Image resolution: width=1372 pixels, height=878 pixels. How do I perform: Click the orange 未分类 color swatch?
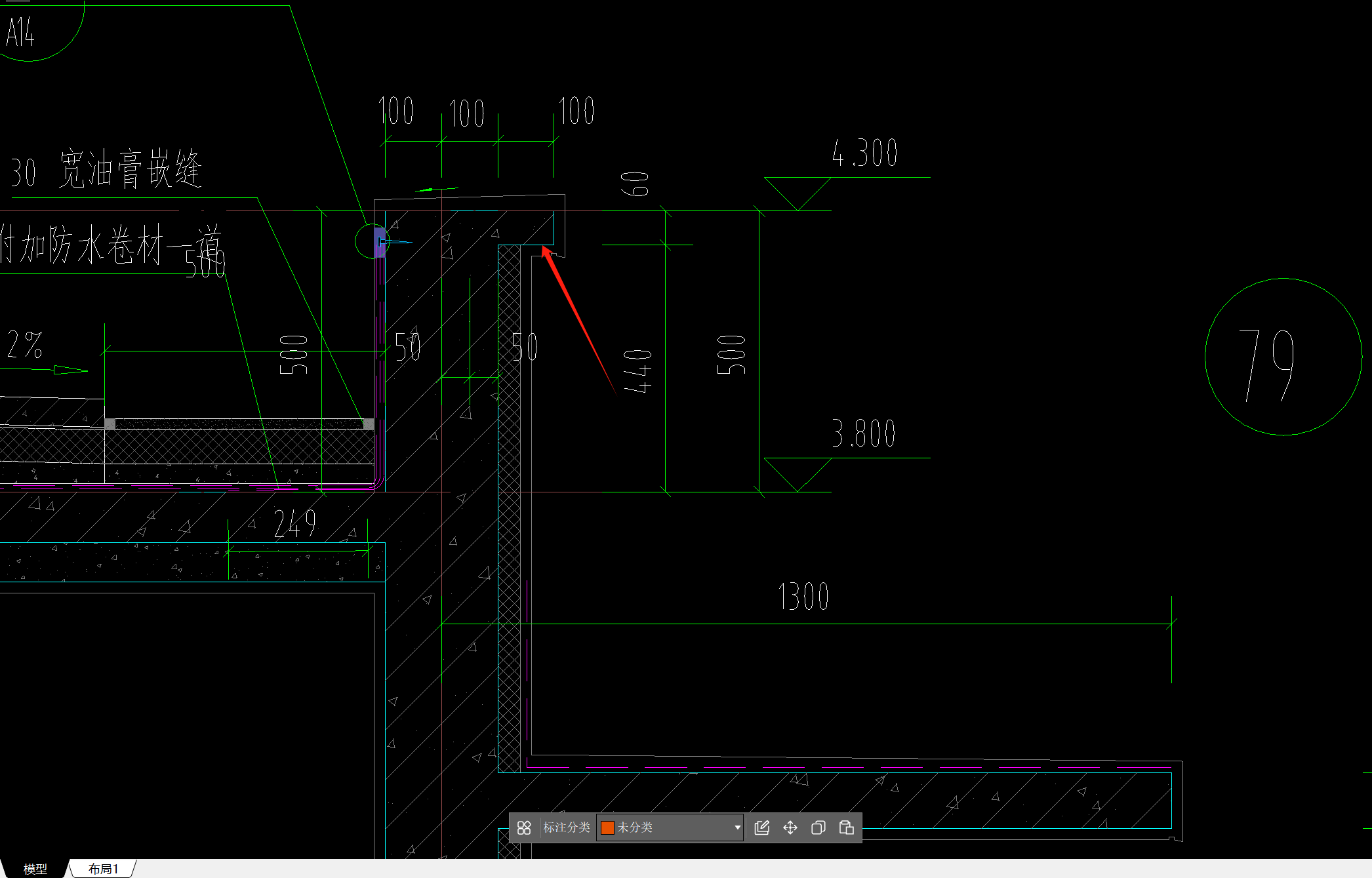[607, 828]
